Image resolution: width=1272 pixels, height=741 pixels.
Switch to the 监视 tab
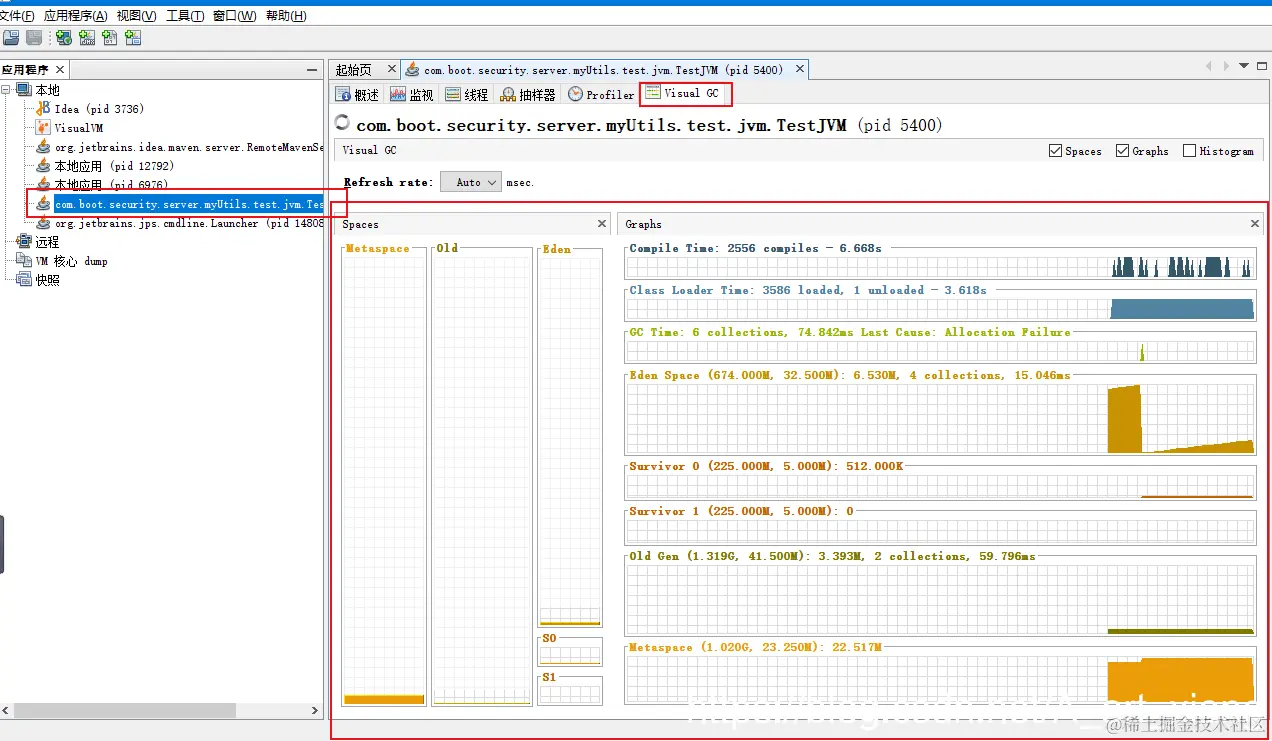coord(412,94)
